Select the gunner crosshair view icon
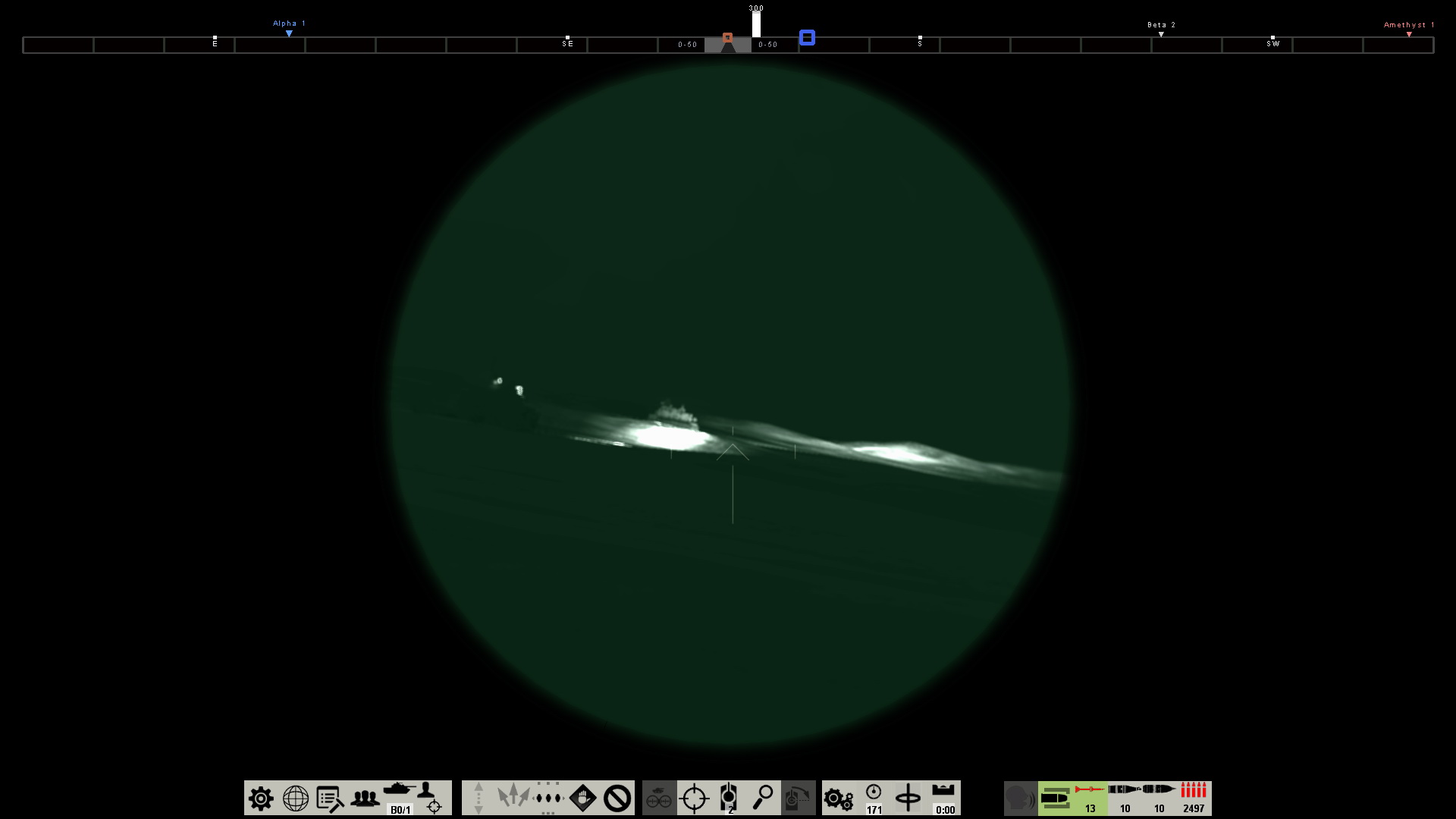The height and width of the screenshot is (819, 1456). point(694,799)
